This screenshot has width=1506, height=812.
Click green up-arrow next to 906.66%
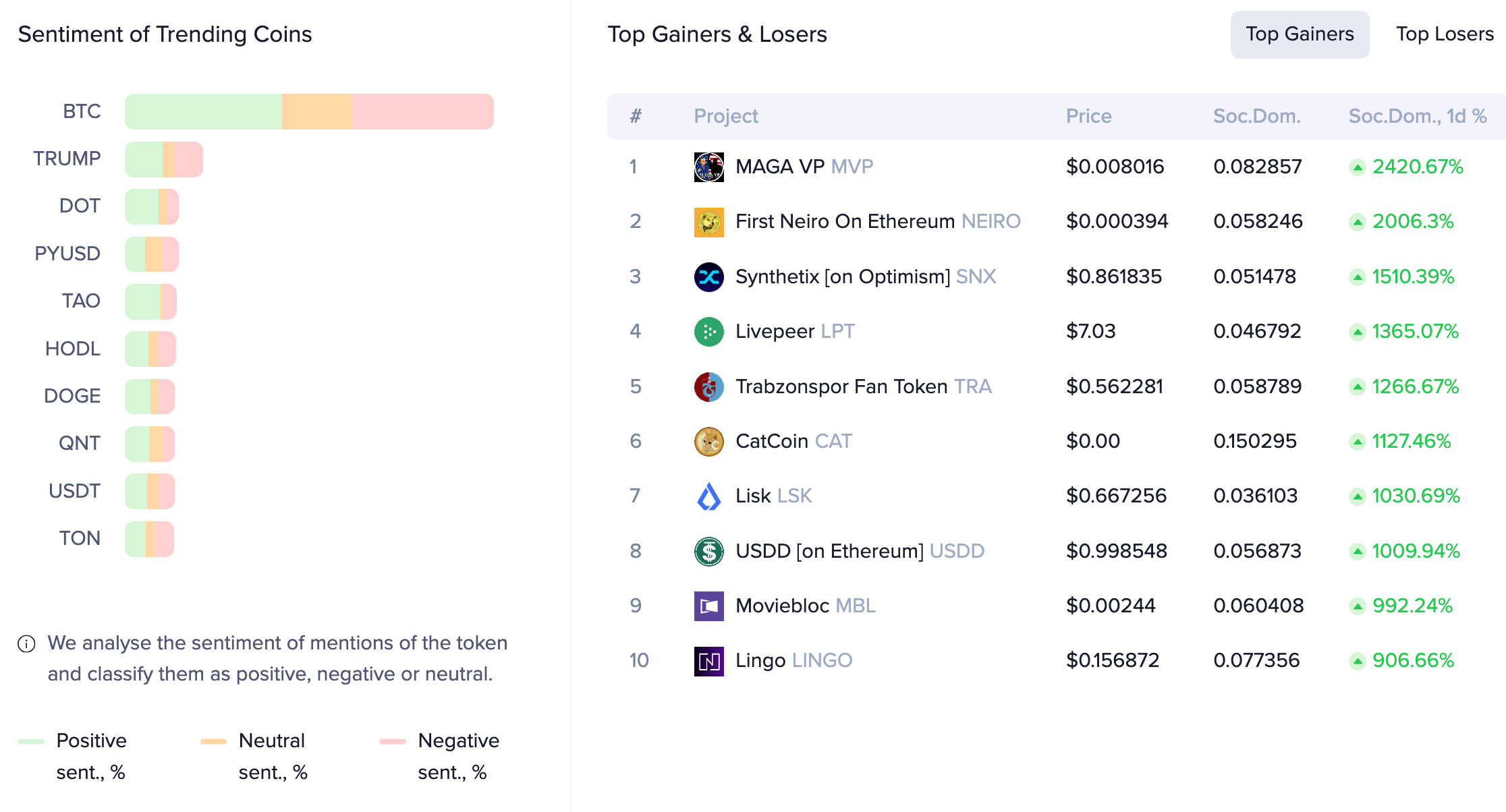click(1357, 661)
